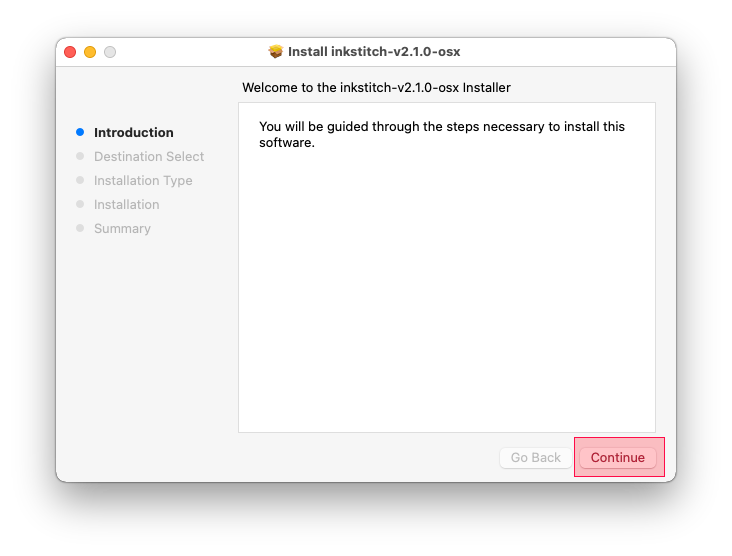Close the installer with red button
The height and width of the screenshot is (556, 732).
coord(70,52)
